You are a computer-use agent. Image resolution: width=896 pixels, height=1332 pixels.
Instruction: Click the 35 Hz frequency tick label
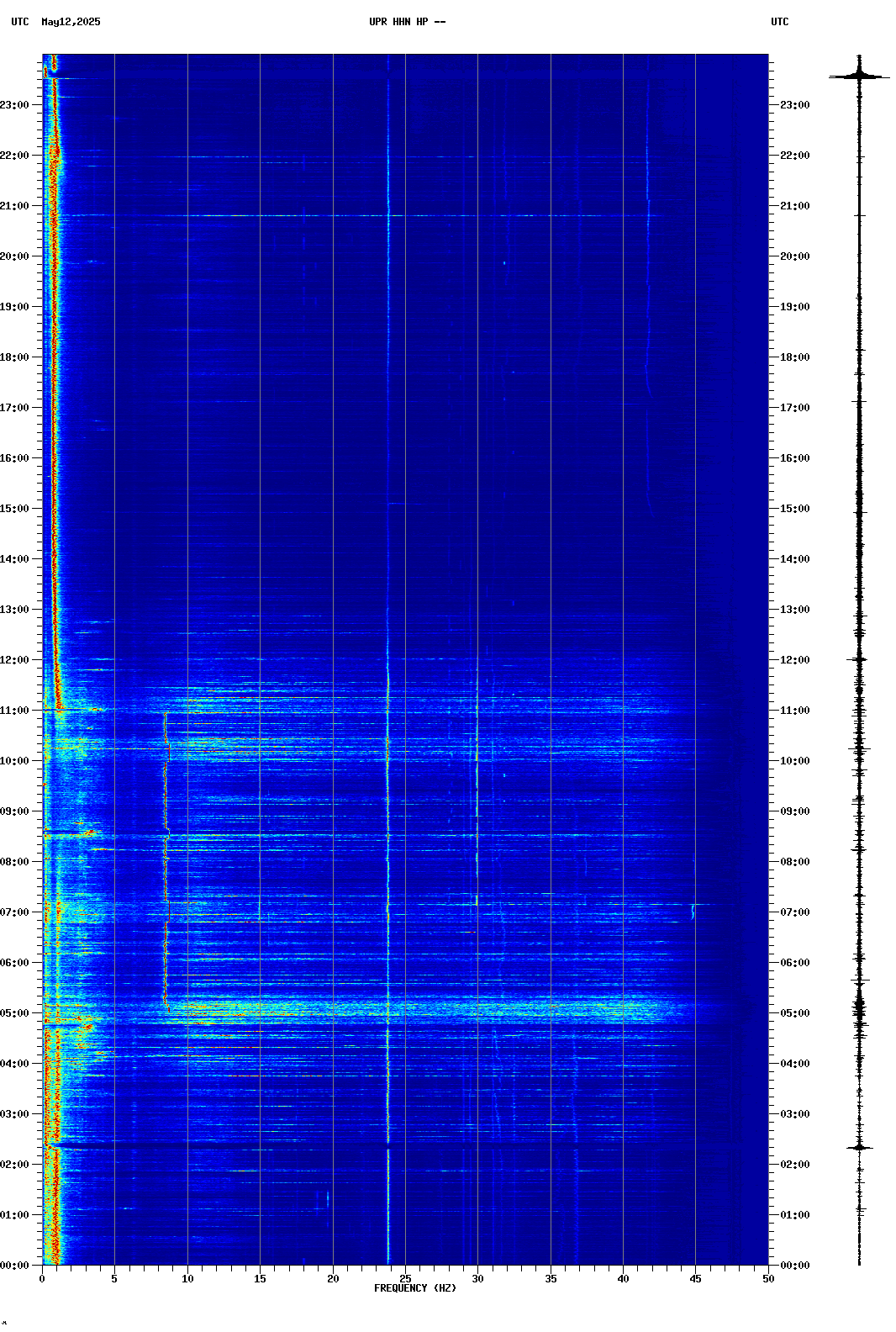[551, 1279]
